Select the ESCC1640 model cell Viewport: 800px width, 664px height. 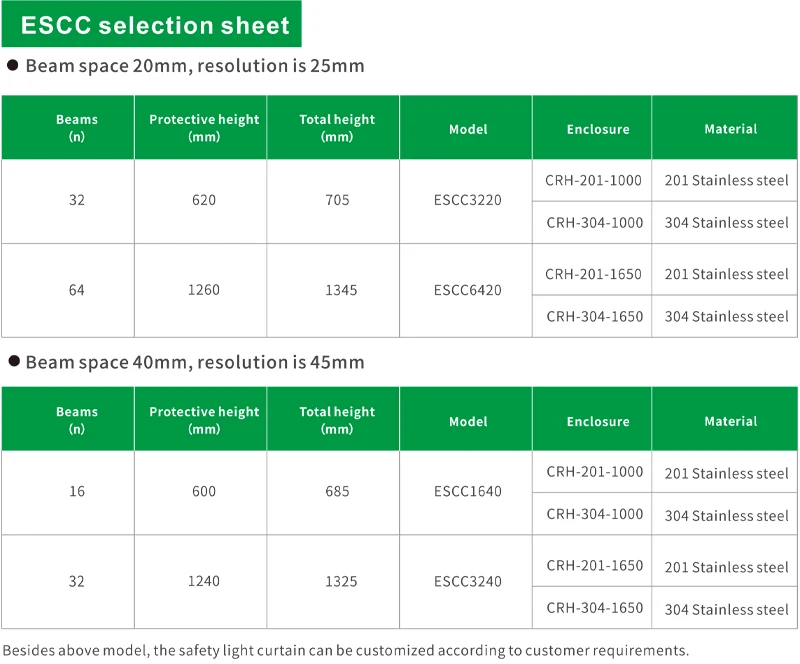point(467,491)
